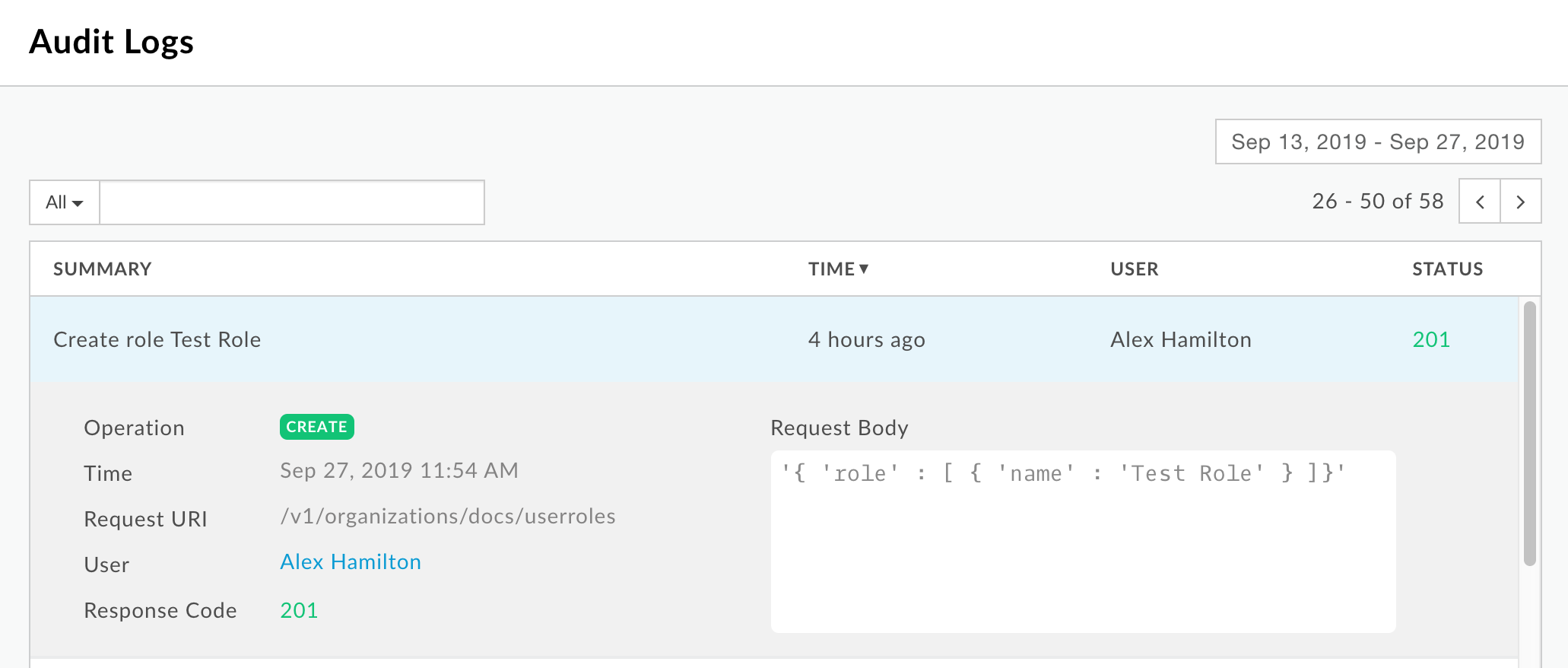This screenshot has width=1568, height=668.
Task: Open the date range picker
Action: point(1377,142)
